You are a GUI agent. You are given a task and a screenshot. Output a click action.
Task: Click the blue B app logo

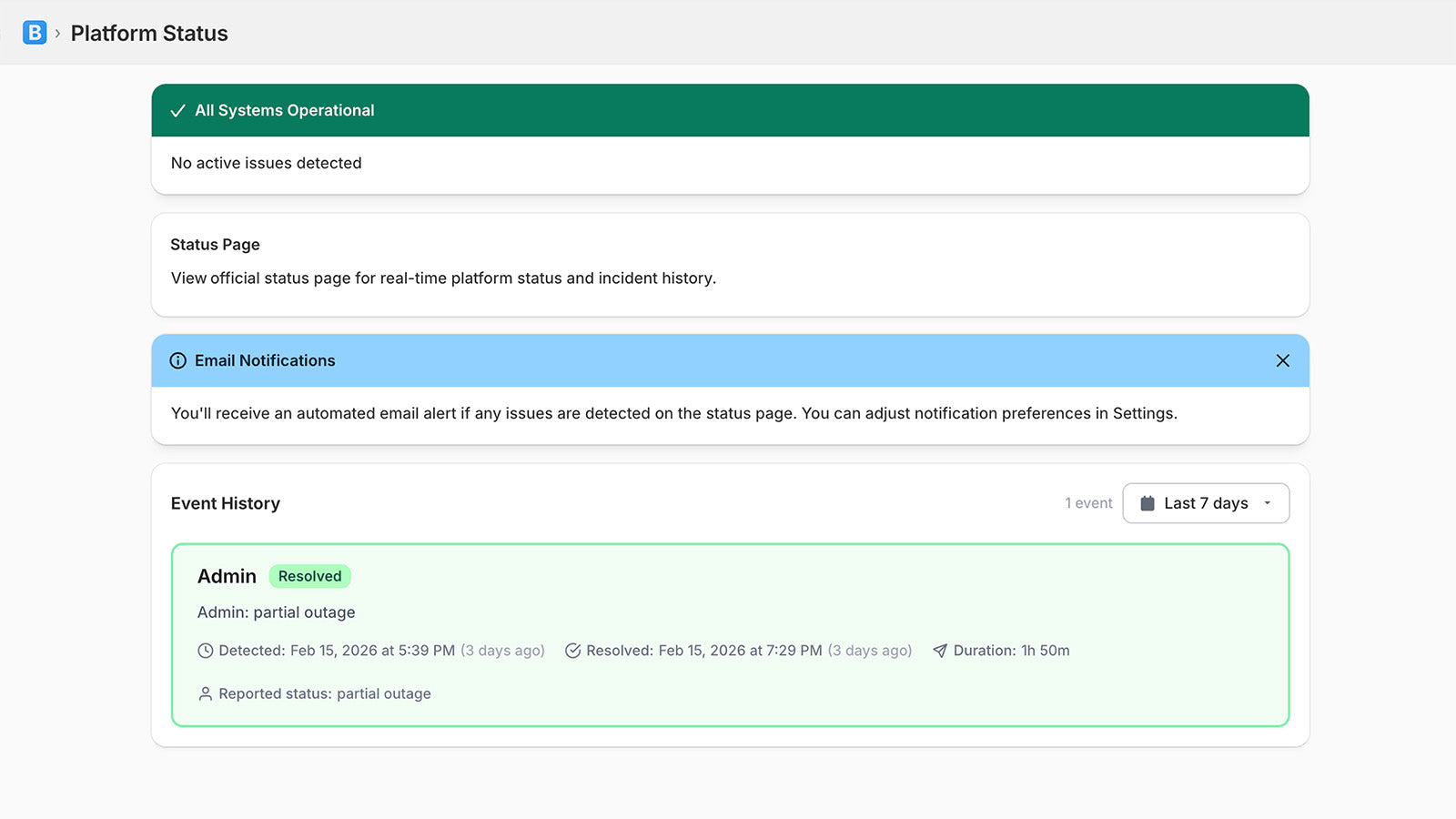coord(35,33)
